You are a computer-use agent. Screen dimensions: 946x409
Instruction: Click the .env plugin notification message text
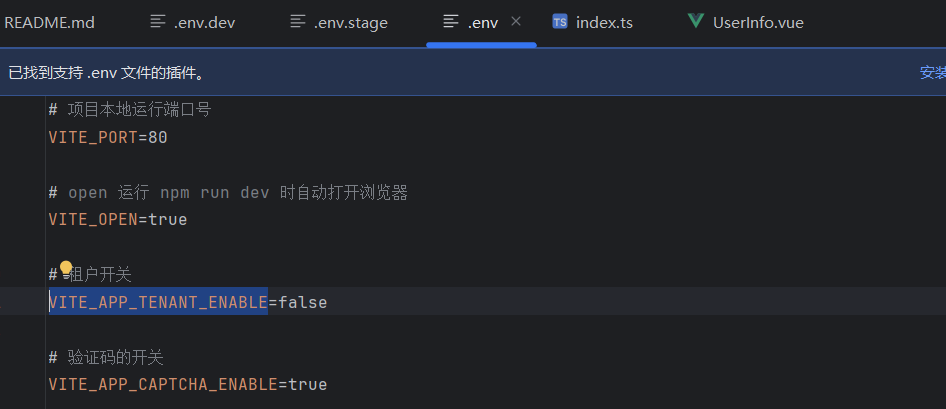[x=106, y=72]
